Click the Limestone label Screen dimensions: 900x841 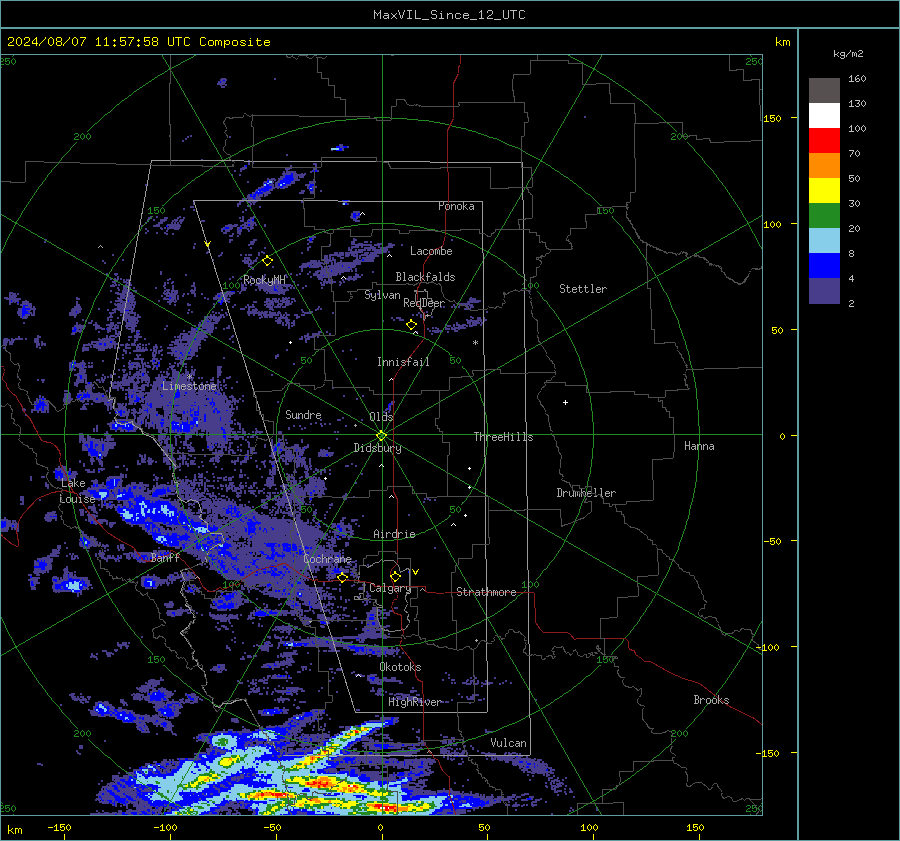tap(189, 386)
